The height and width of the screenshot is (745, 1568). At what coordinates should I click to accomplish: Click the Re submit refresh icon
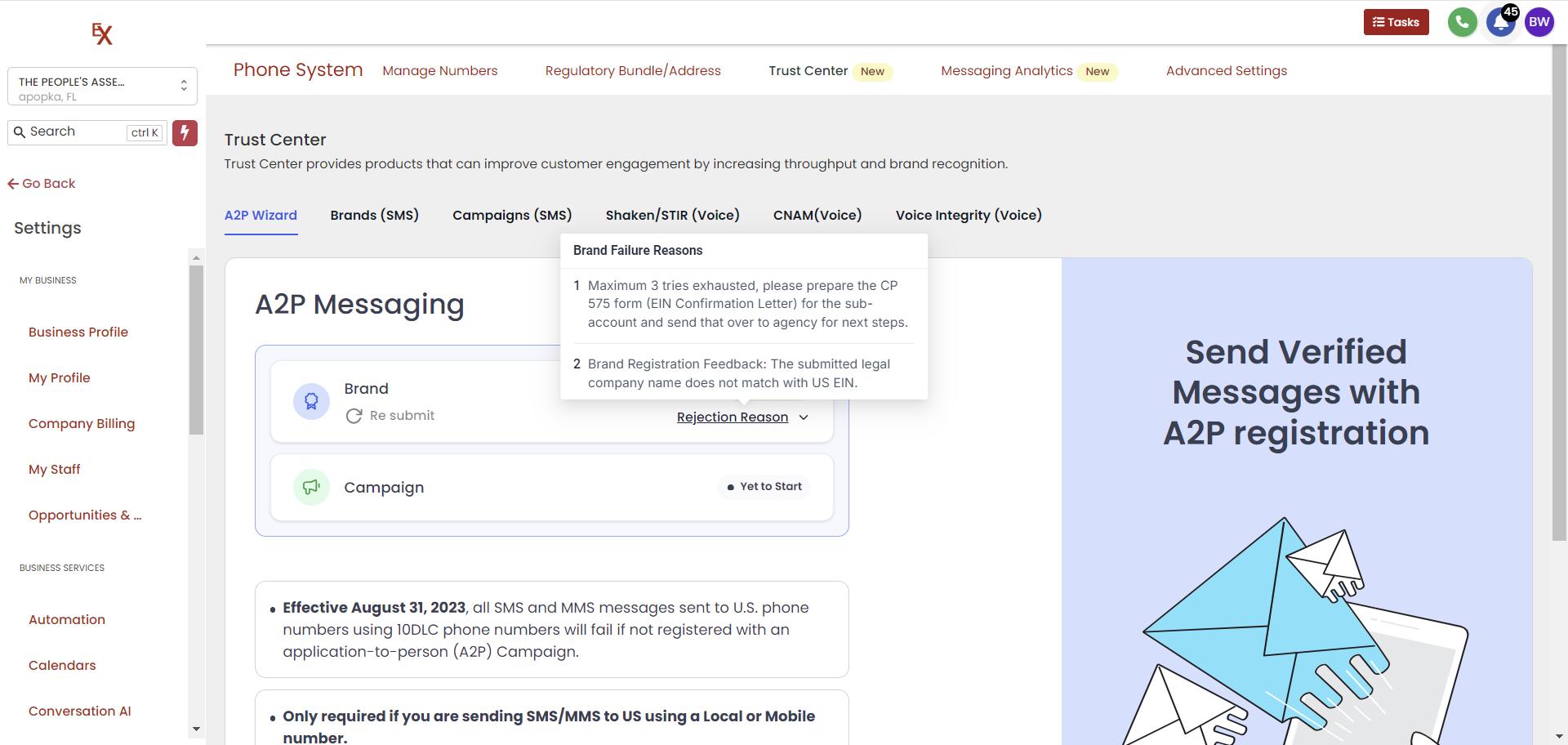[x=354, y=416]
